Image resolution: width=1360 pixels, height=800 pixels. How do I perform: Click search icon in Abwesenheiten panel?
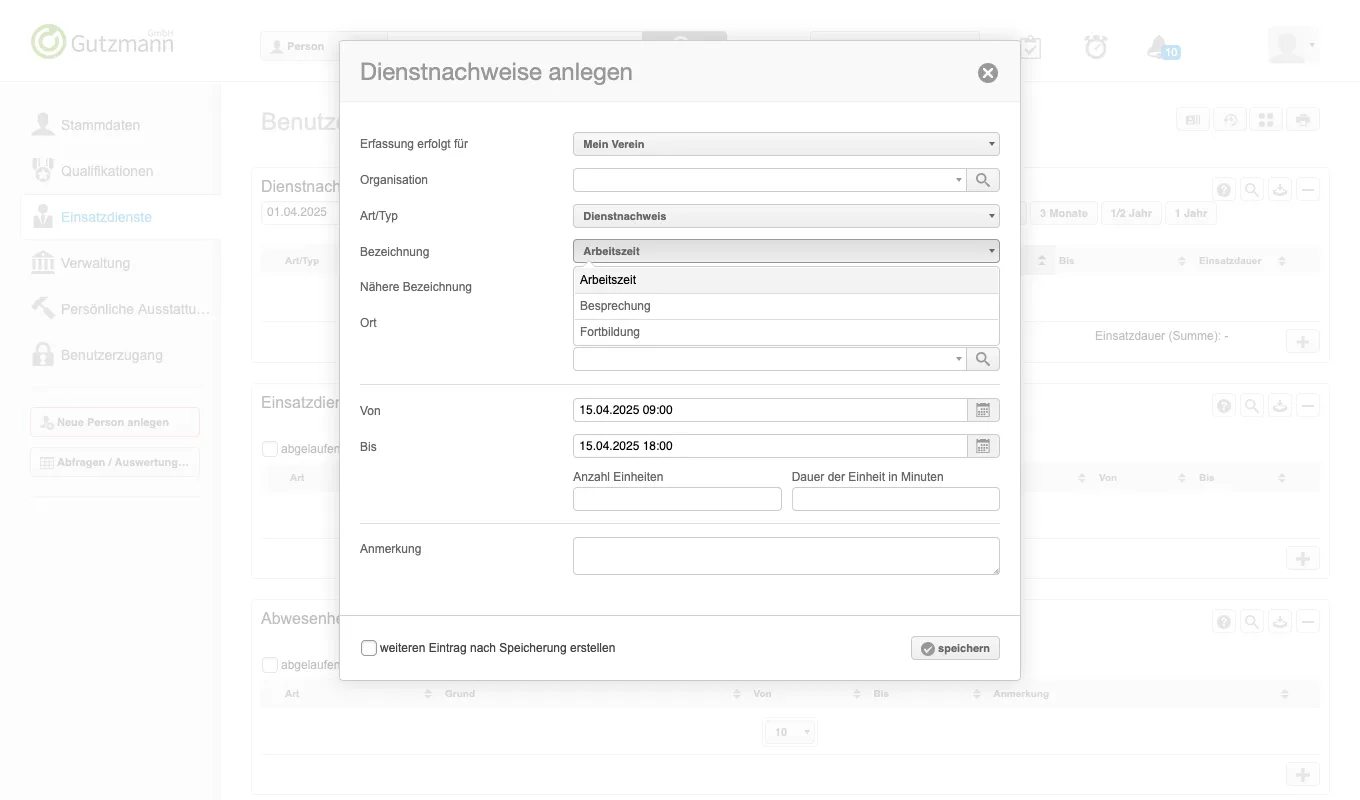(x=1252, y=622)
